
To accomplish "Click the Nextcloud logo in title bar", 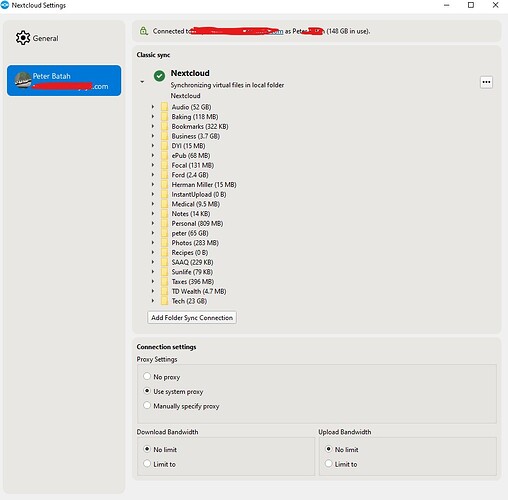I will (5, 5).
